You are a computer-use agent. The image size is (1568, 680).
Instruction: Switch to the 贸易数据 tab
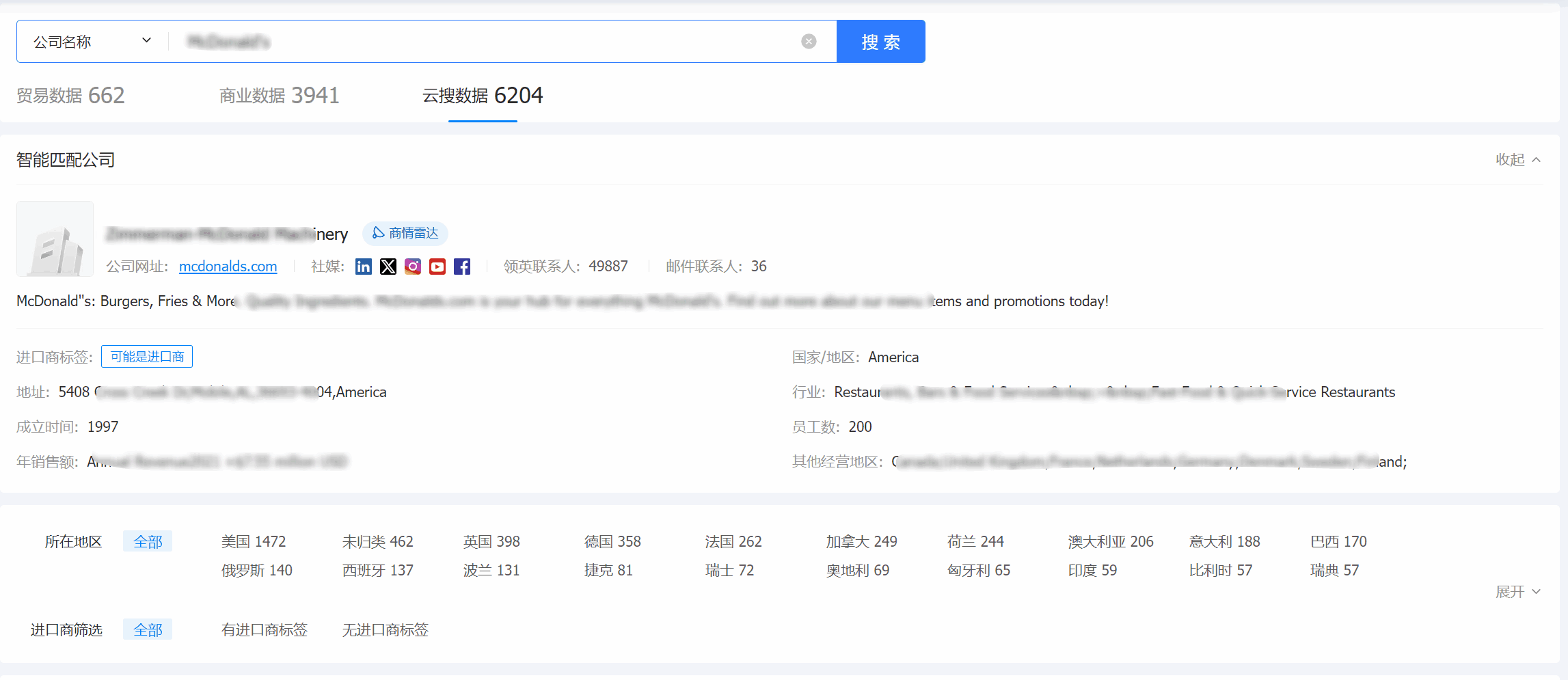point(70,96)
